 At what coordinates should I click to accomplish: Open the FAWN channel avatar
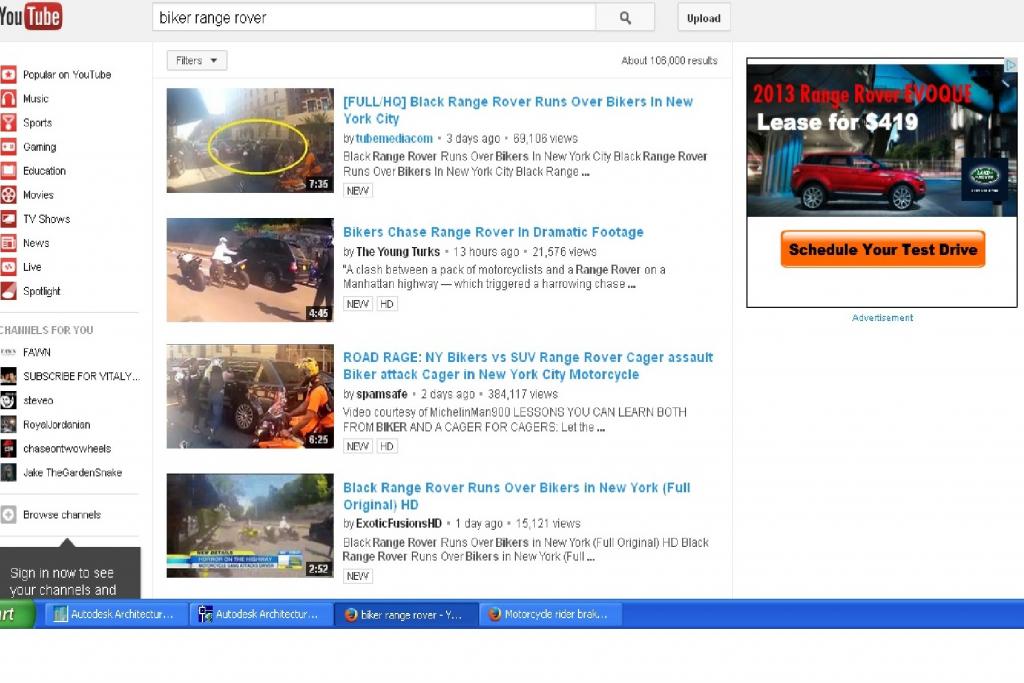coord(8,353)
